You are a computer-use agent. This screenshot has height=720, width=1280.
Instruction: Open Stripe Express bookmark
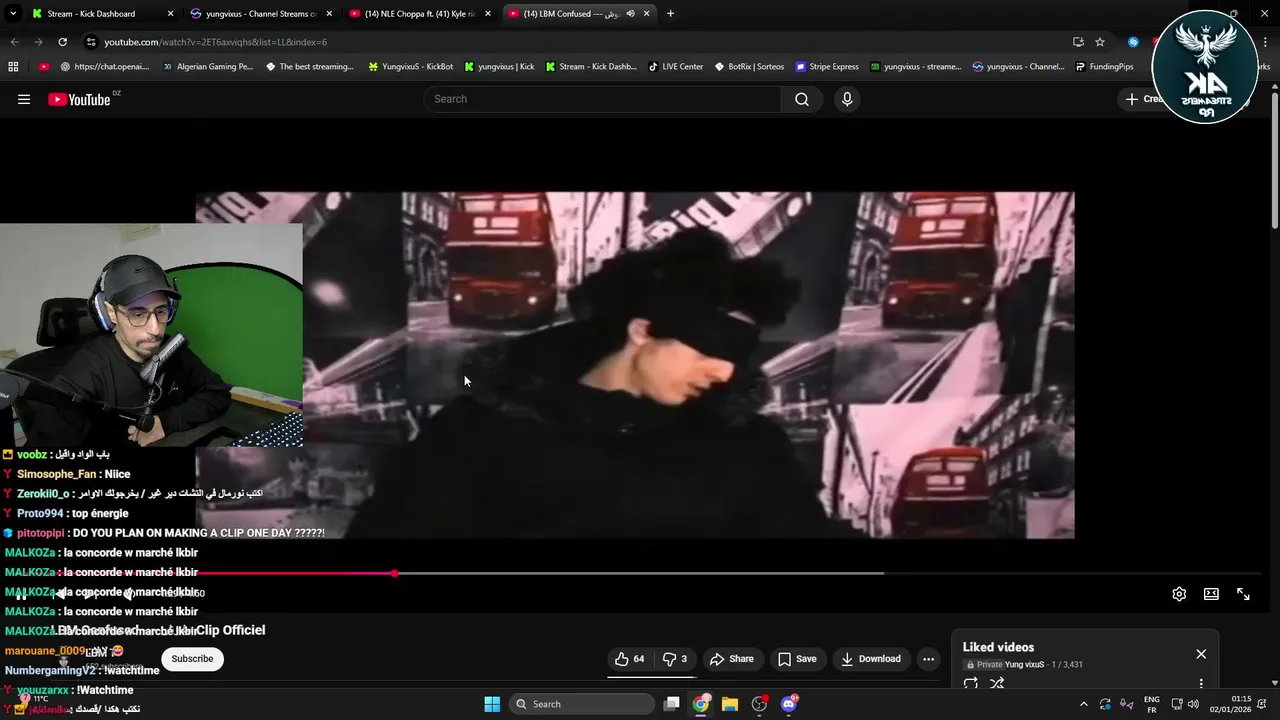827,67
